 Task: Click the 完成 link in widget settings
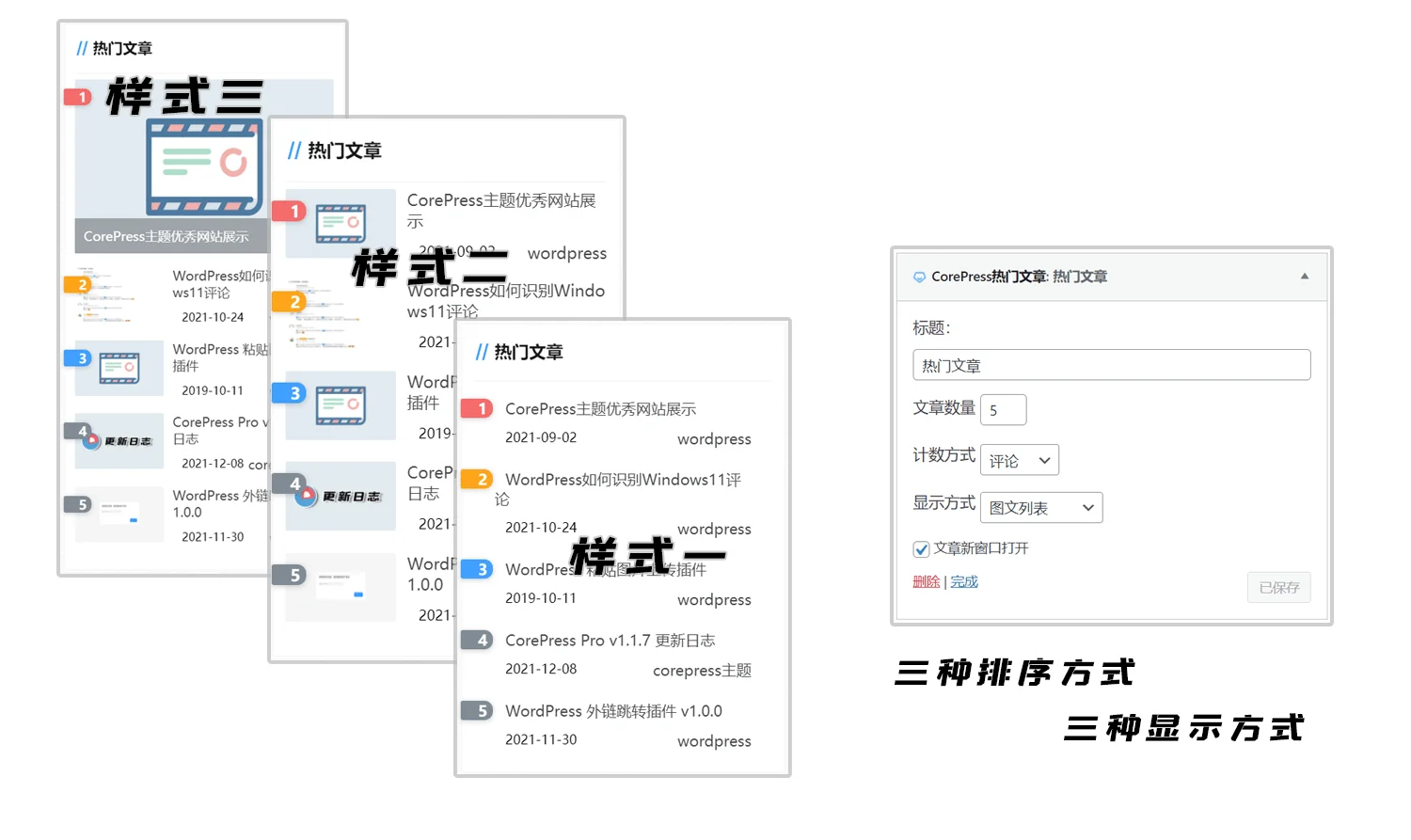click(964, 582)
